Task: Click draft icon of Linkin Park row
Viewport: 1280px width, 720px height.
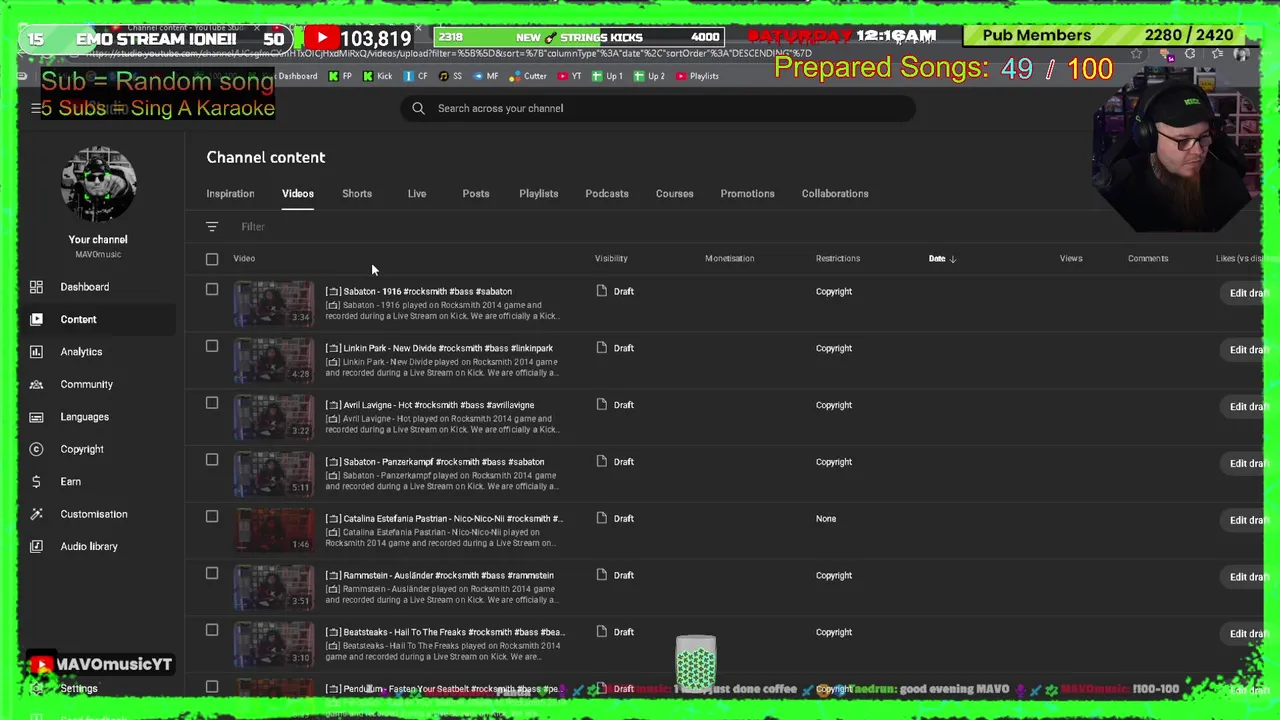Action: [601, 348]
